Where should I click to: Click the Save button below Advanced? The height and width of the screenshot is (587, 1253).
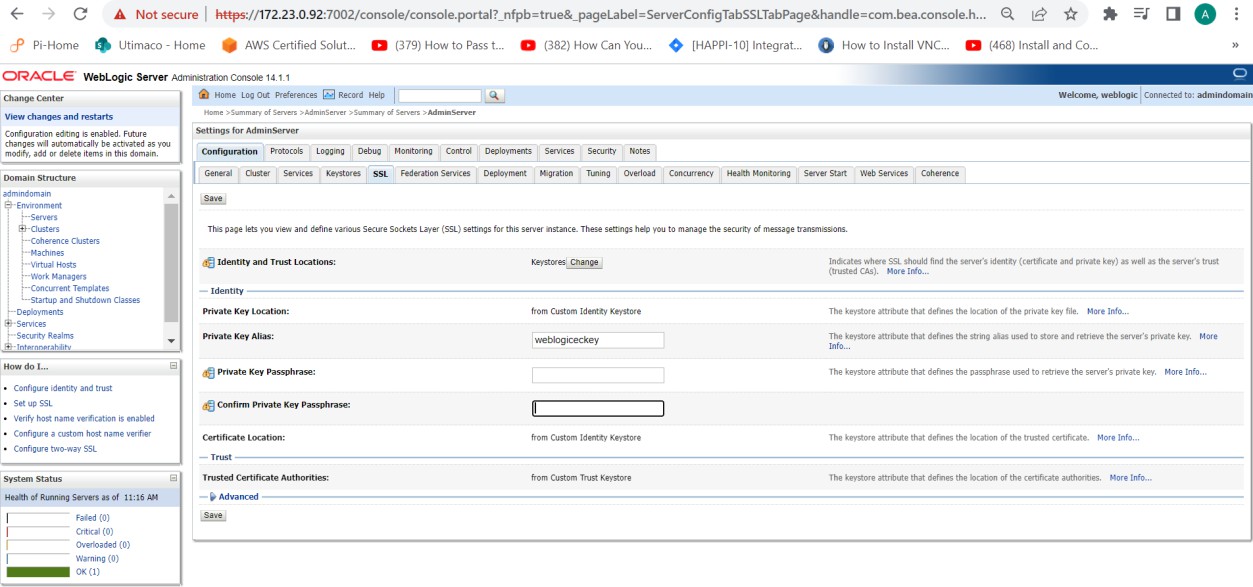[x=213, y=515]
